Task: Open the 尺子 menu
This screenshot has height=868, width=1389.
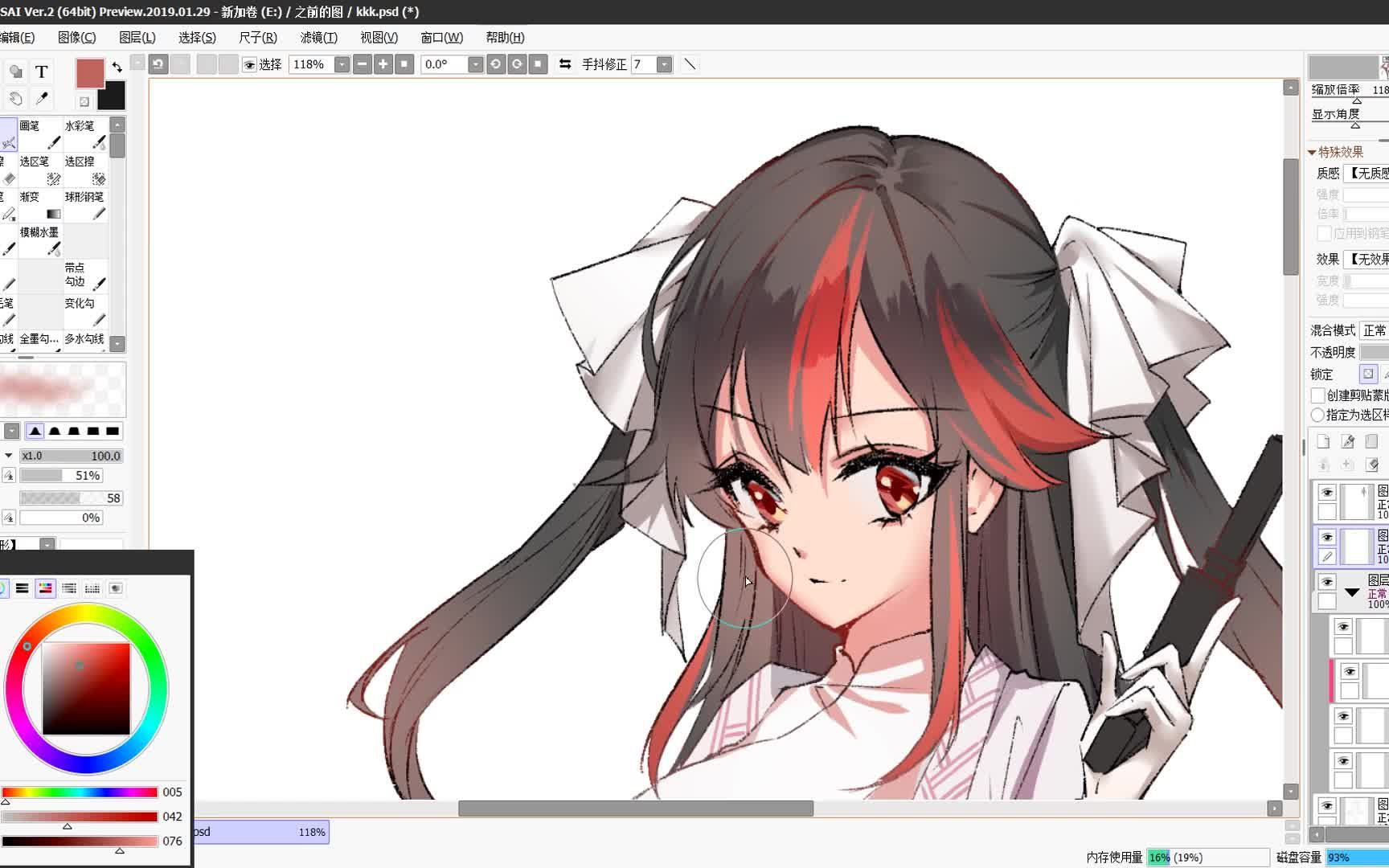Action: 257,38
